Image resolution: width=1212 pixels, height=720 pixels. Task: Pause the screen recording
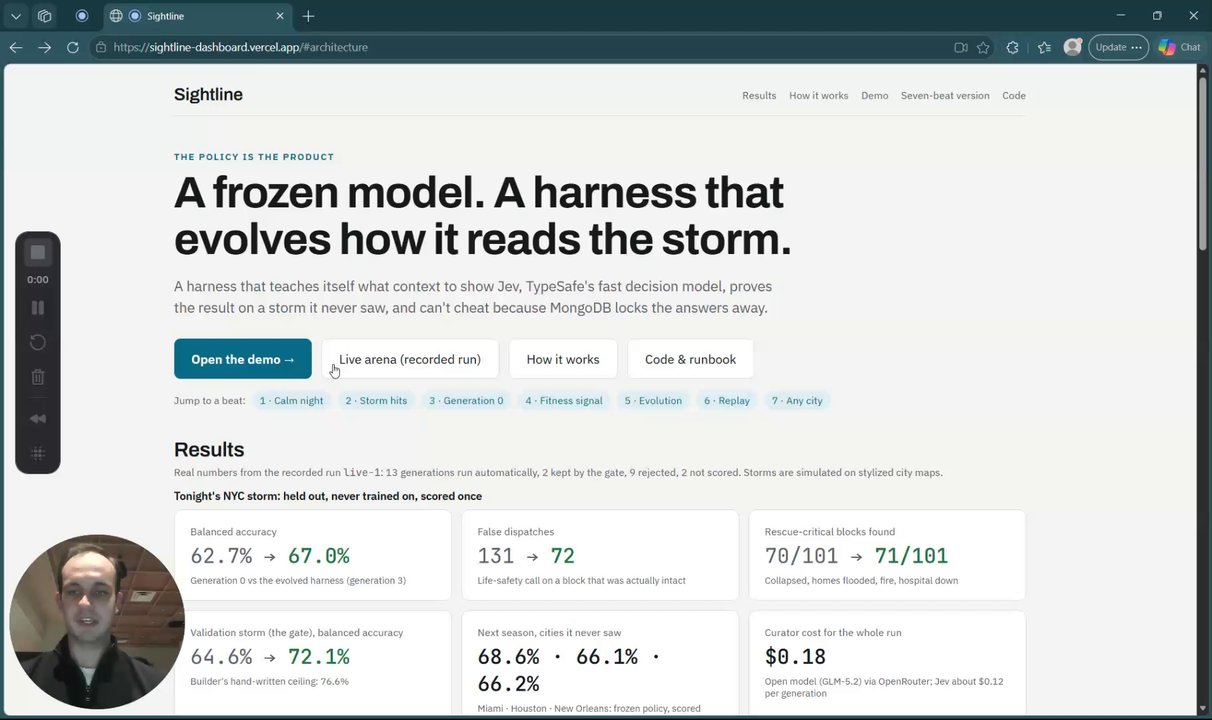pyautogui.click(x=37, y=308)
